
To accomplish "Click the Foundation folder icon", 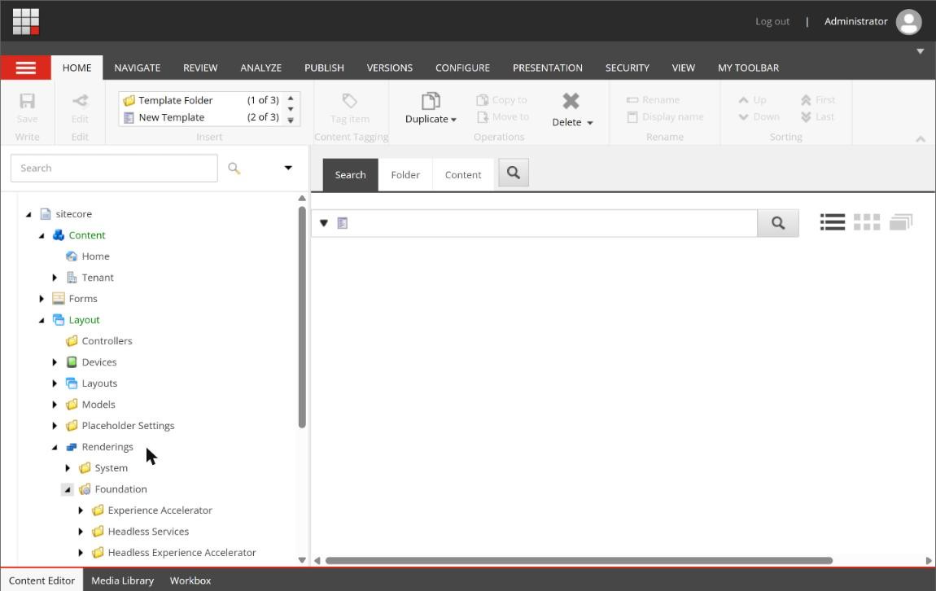I will pyautogui.click(x=85, y=489).
